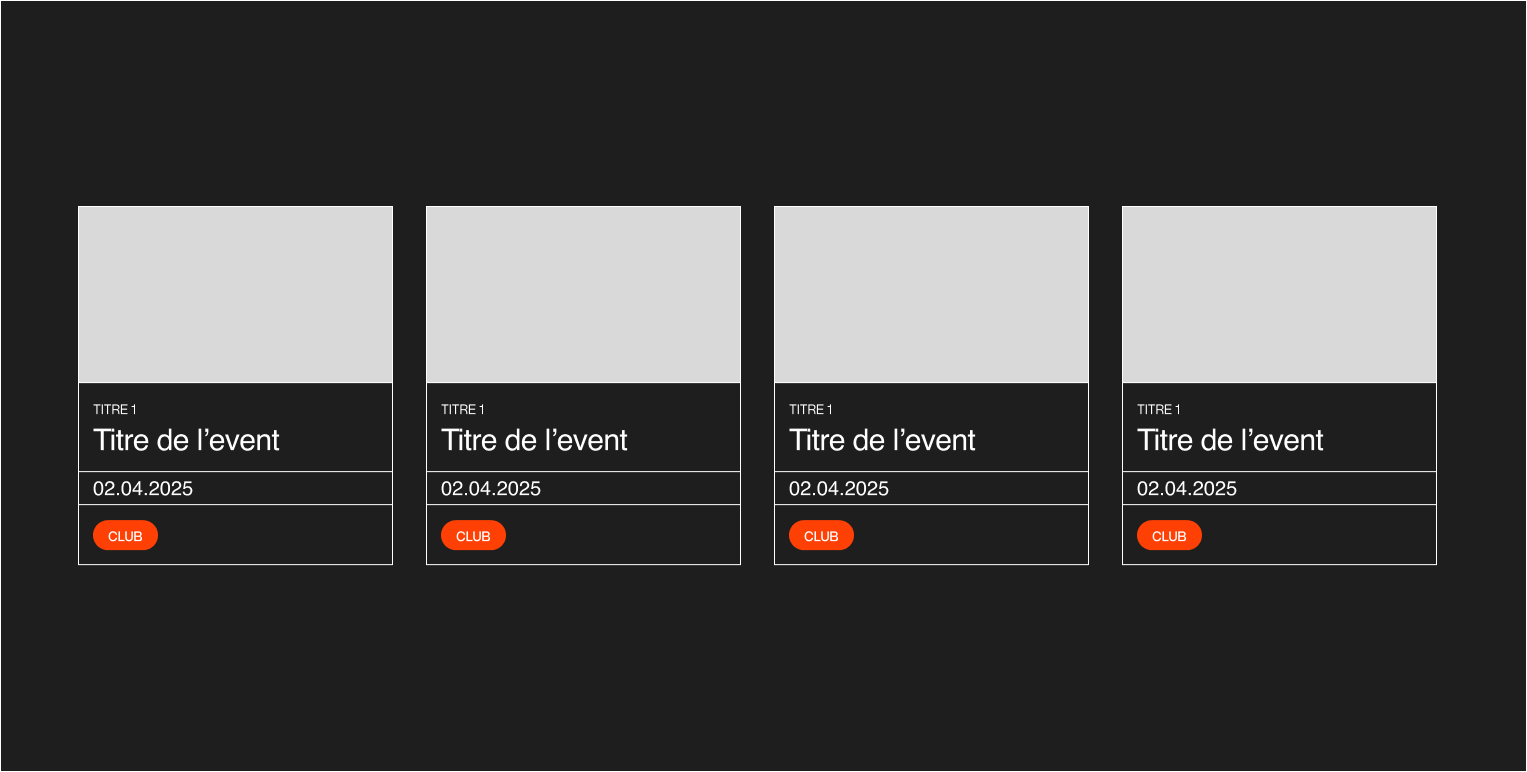
Task: Click the 02.04.2025 date on the first card
Action: tap(143, 489)
